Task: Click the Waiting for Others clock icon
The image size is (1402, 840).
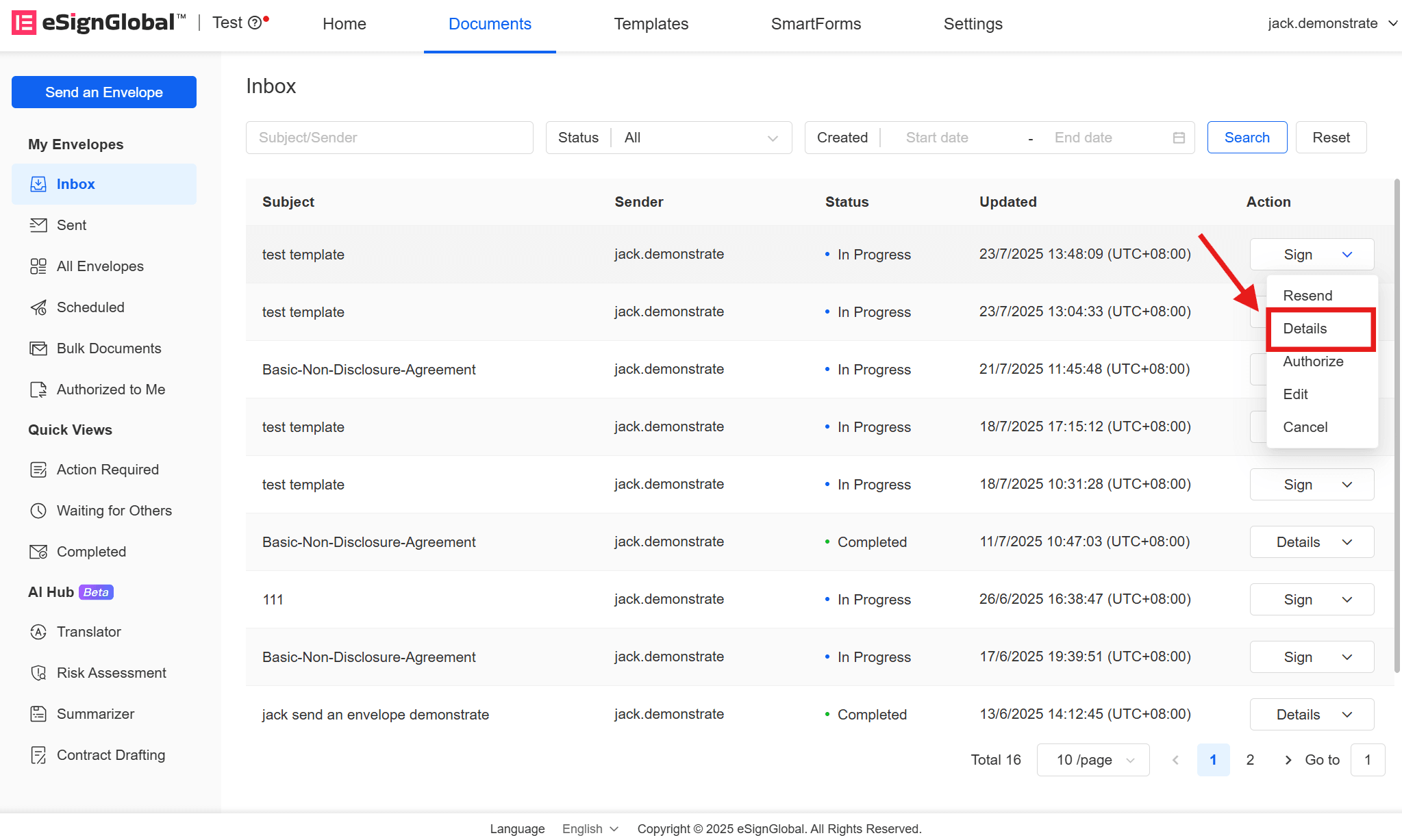Action: click(38, 511)
